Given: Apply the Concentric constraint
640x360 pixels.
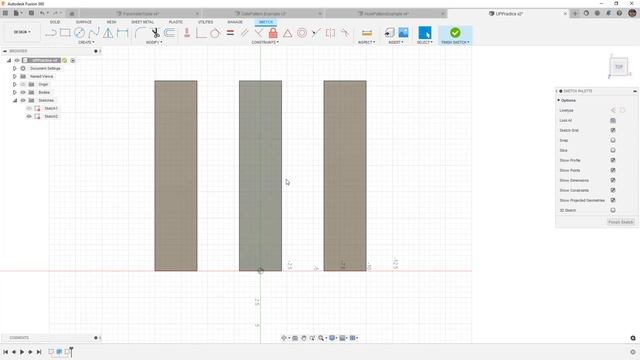Looking at the screenshot, I should tap(302, 33).
